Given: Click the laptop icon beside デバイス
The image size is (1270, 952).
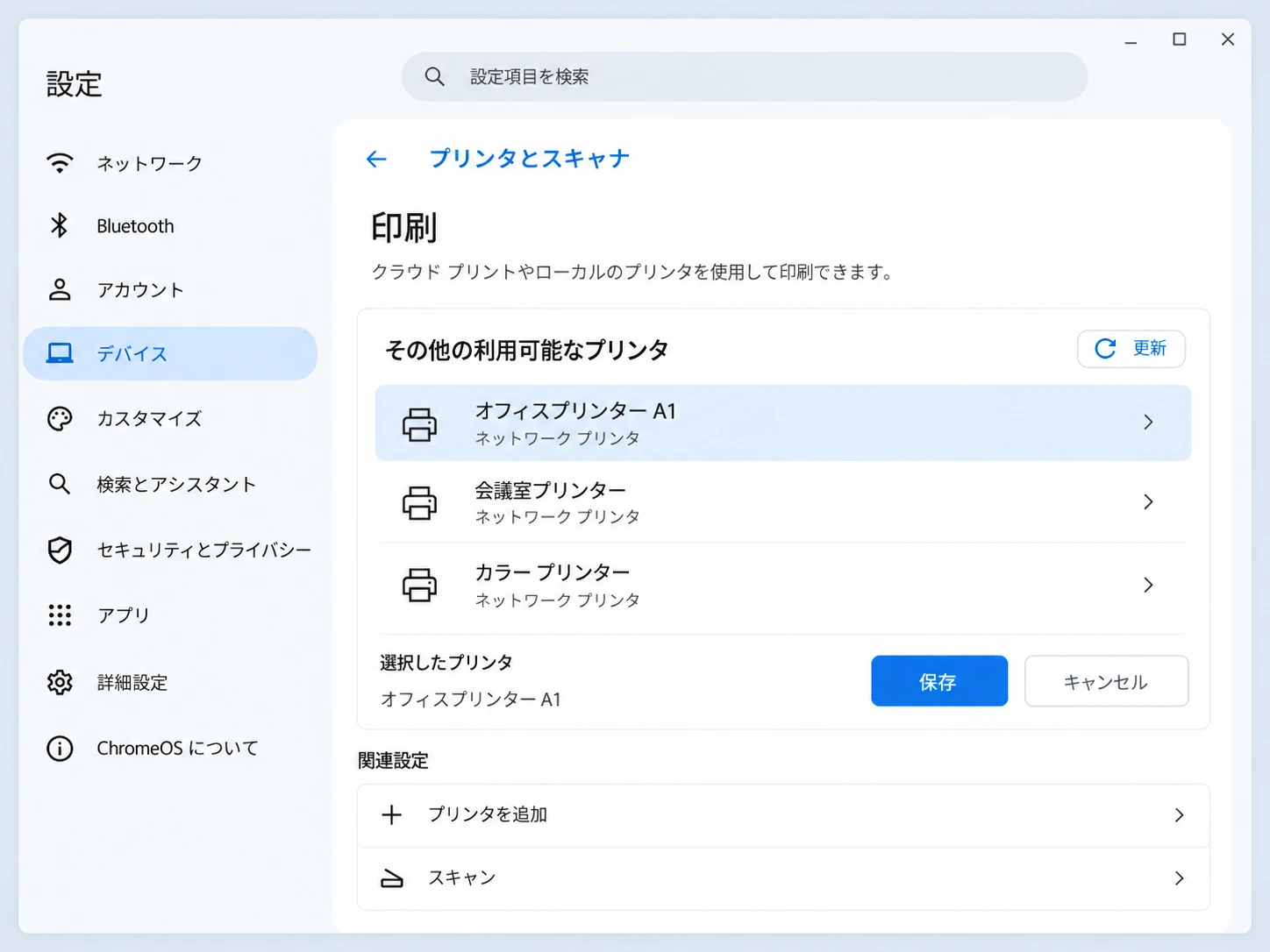Looking at the screenshot, I should (x=60, y=353).
